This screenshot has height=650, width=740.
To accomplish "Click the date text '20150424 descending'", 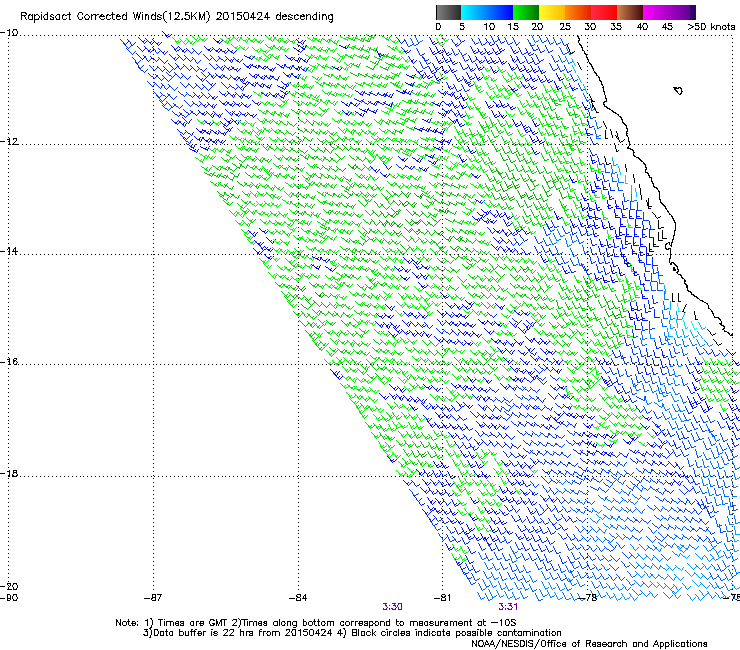I will [x=275, y=16].
